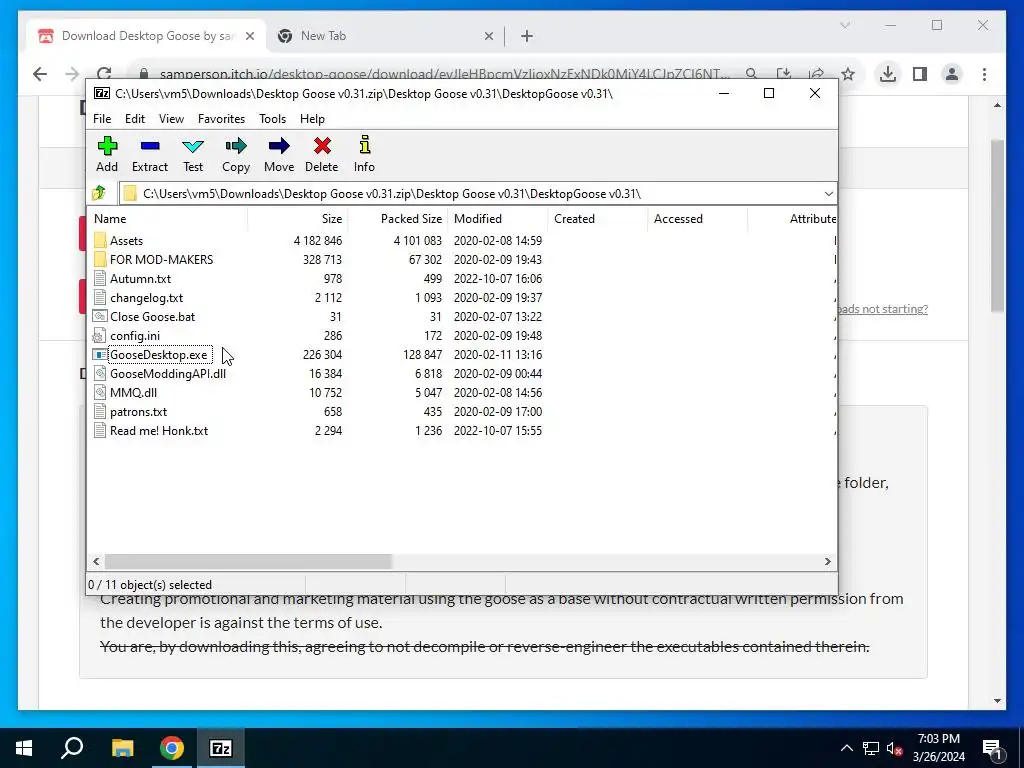Open Windows taskbar search
Screen dimensions: 1024x768
tap(72, 748)
